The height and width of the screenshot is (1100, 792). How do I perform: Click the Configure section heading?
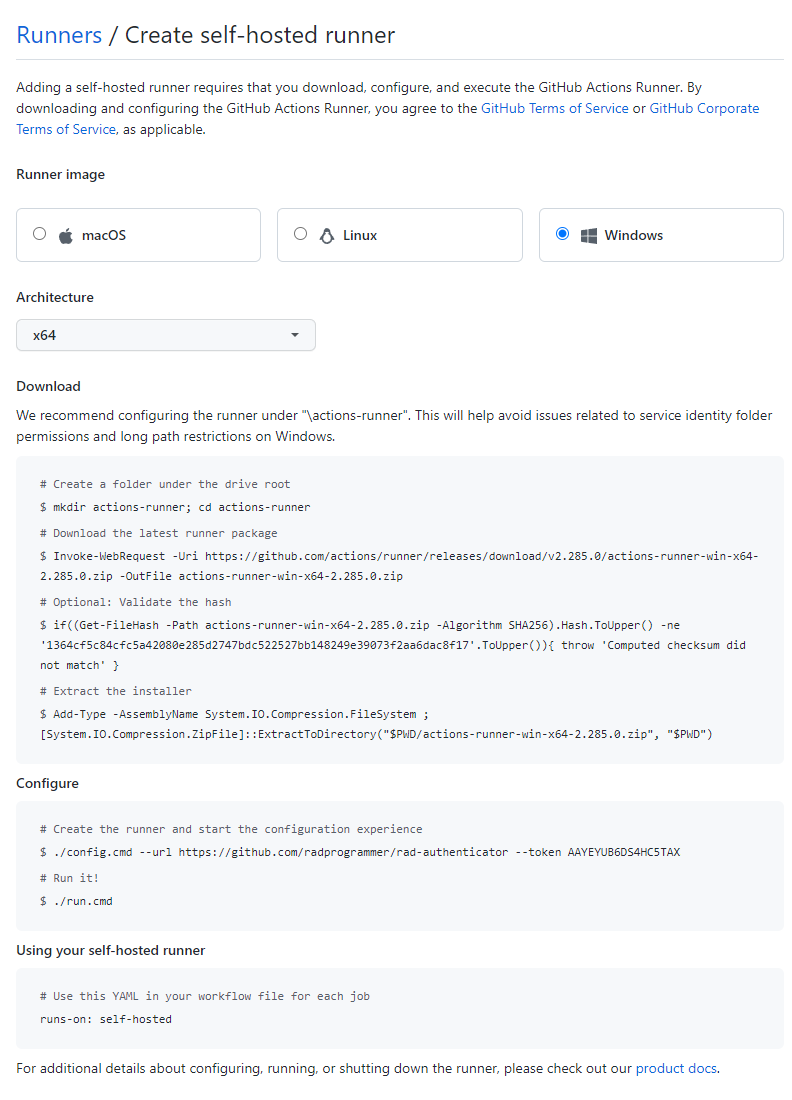(x=46, y=783)
